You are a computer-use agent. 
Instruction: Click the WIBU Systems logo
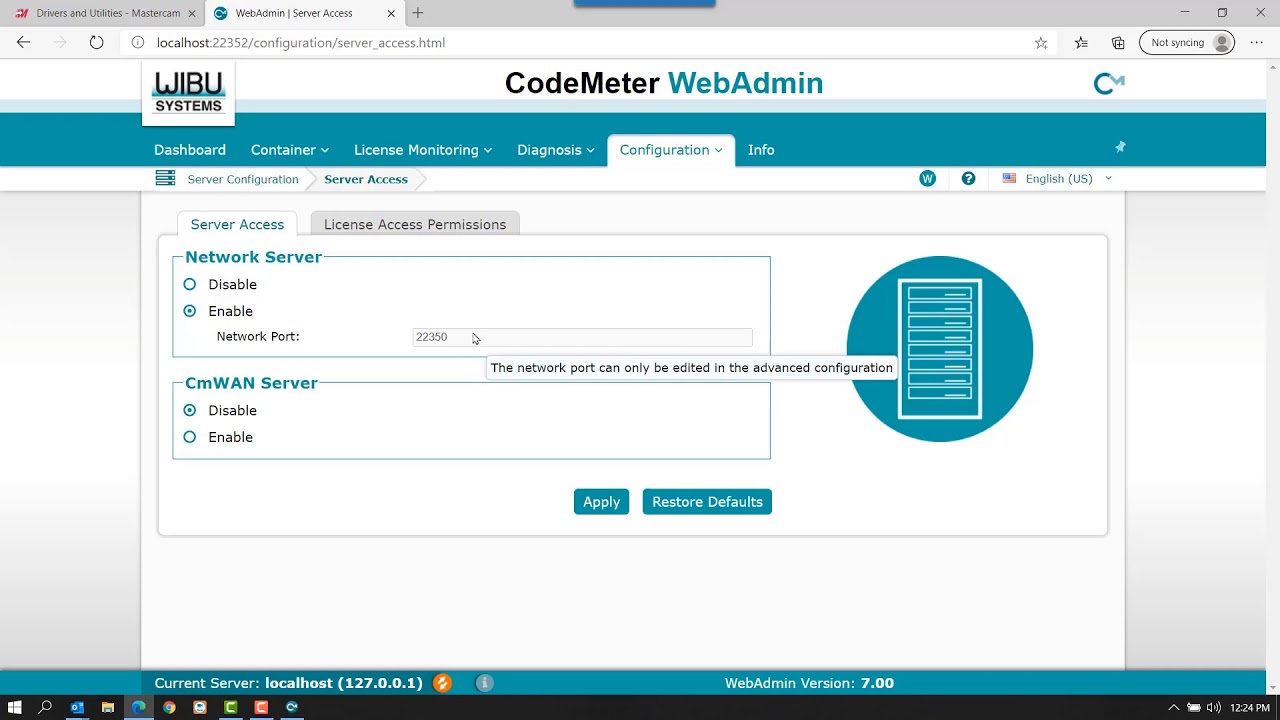click(x=188, y=93)
